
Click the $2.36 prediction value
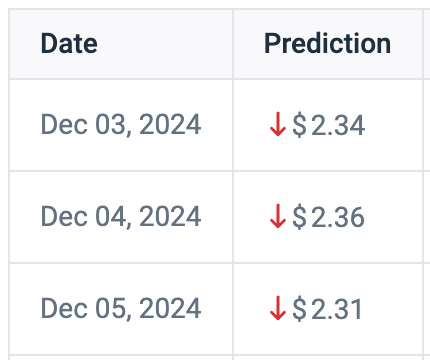click(328, 217)
